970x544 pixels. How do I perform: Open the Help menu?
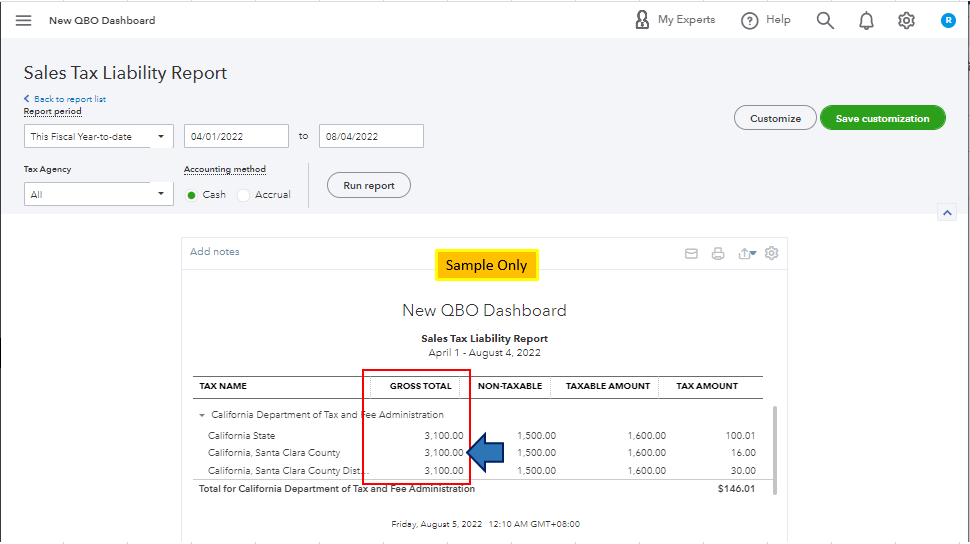(766, 20)
